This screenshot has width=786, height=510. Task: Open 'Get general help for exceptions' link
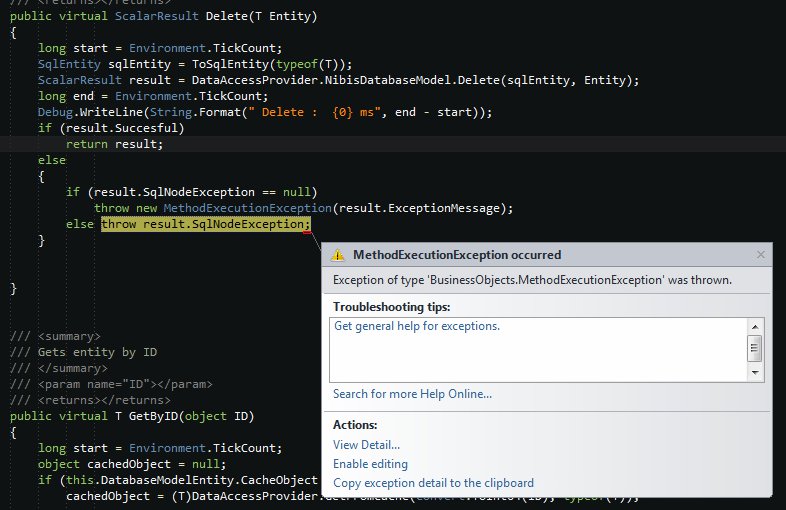pos(417,326)
